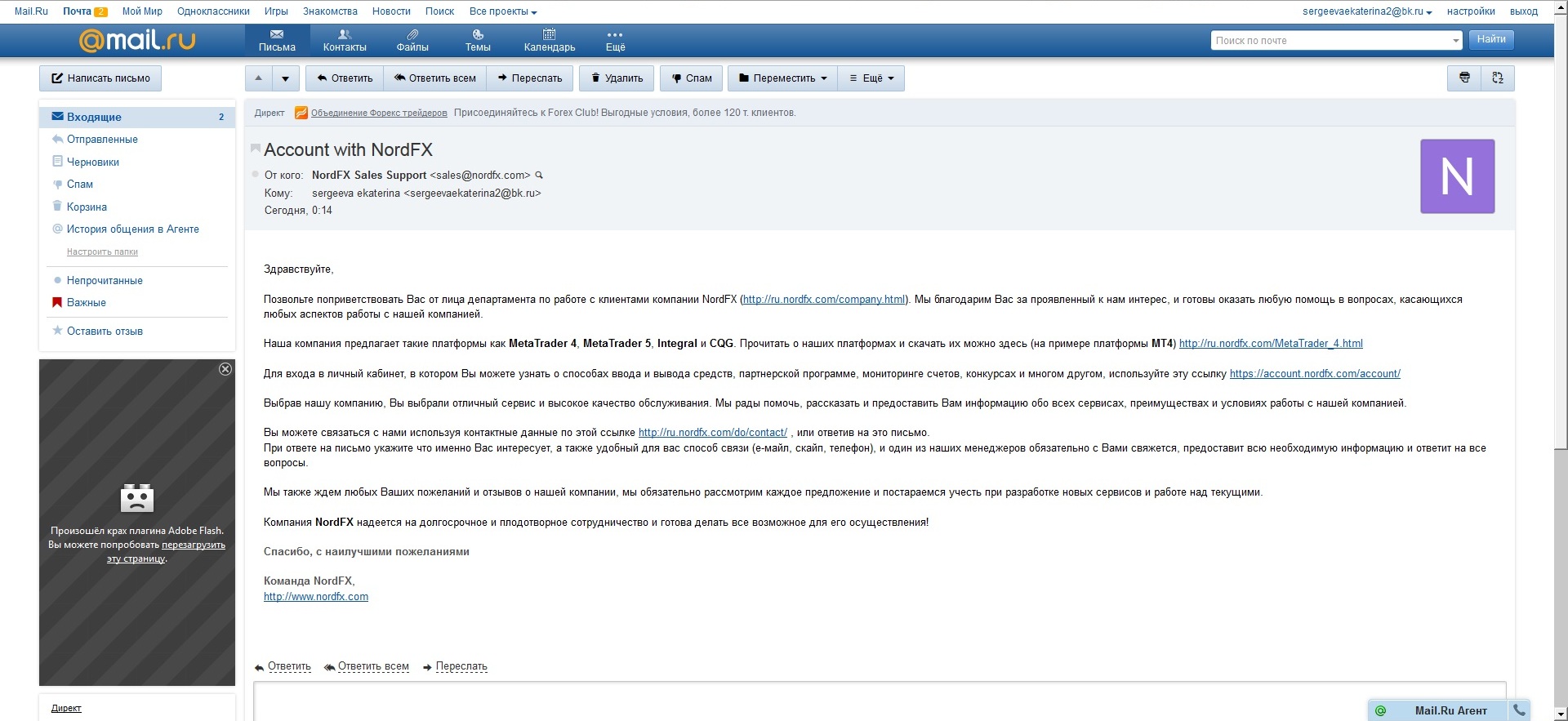
Task: Expand the toolbar Ещё dropdown
Action: pyautogui.click(x=871, y=78)
